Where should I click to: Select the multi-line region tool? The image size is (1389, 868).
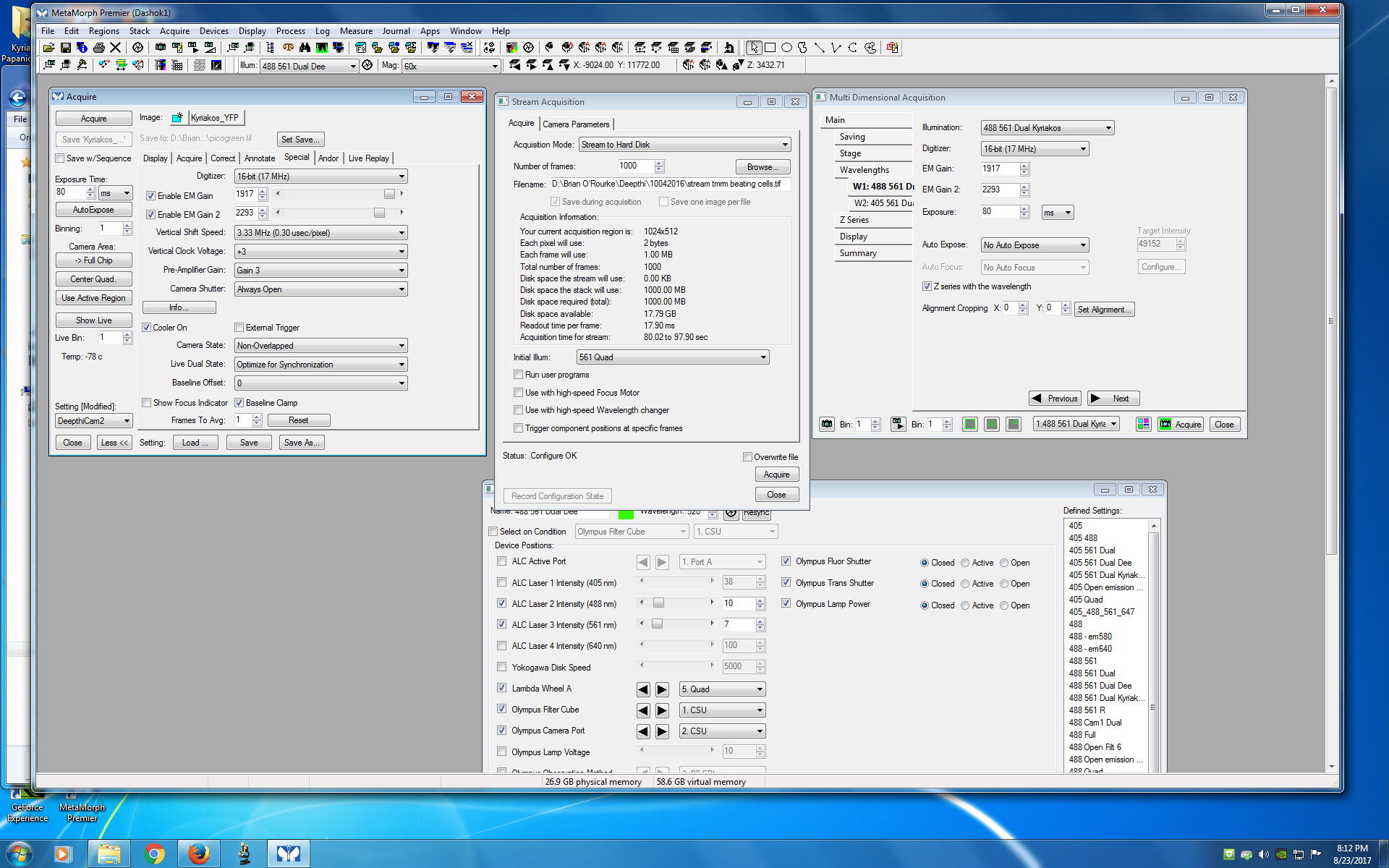(836, 48)
